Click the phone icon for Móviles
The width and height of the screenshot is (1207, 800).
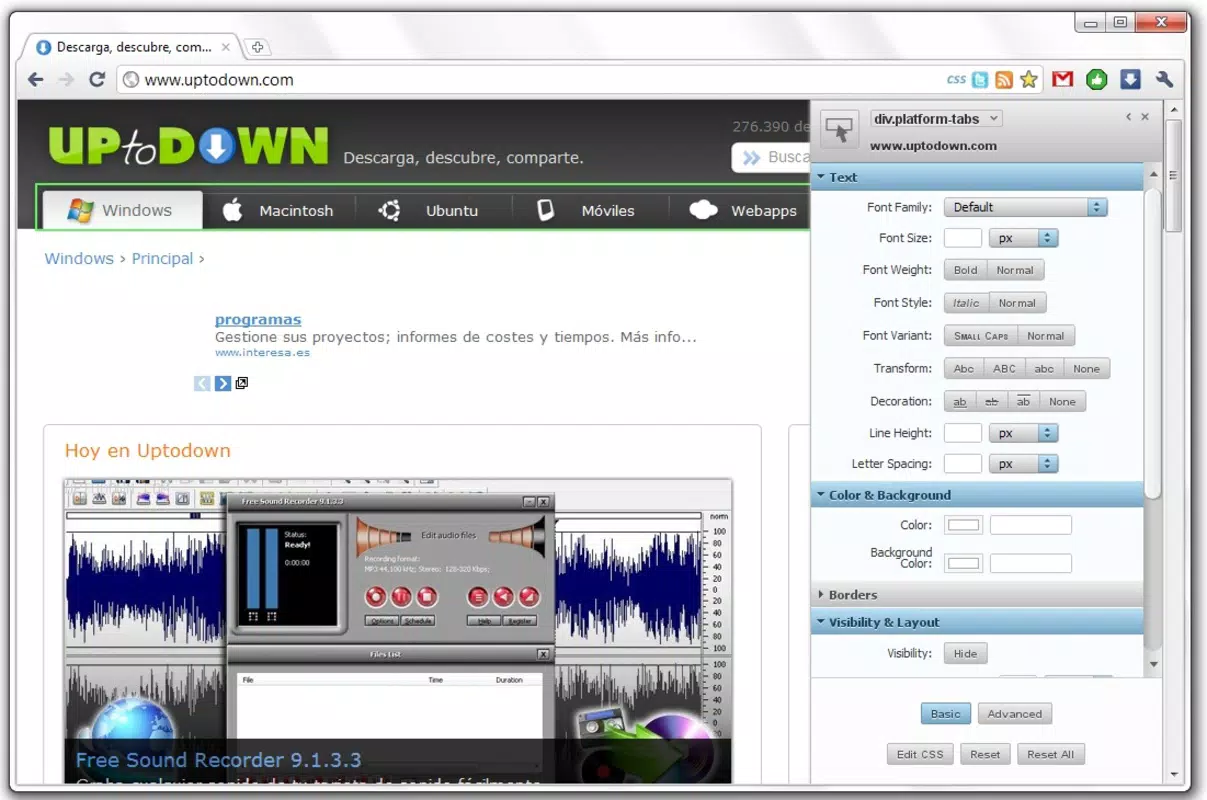click(546, 210)
